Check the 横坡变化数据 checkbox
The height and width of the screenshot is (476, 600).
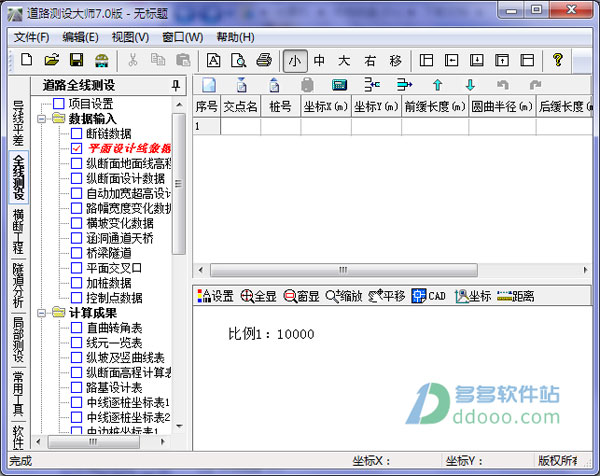click(x=77, y=223)
